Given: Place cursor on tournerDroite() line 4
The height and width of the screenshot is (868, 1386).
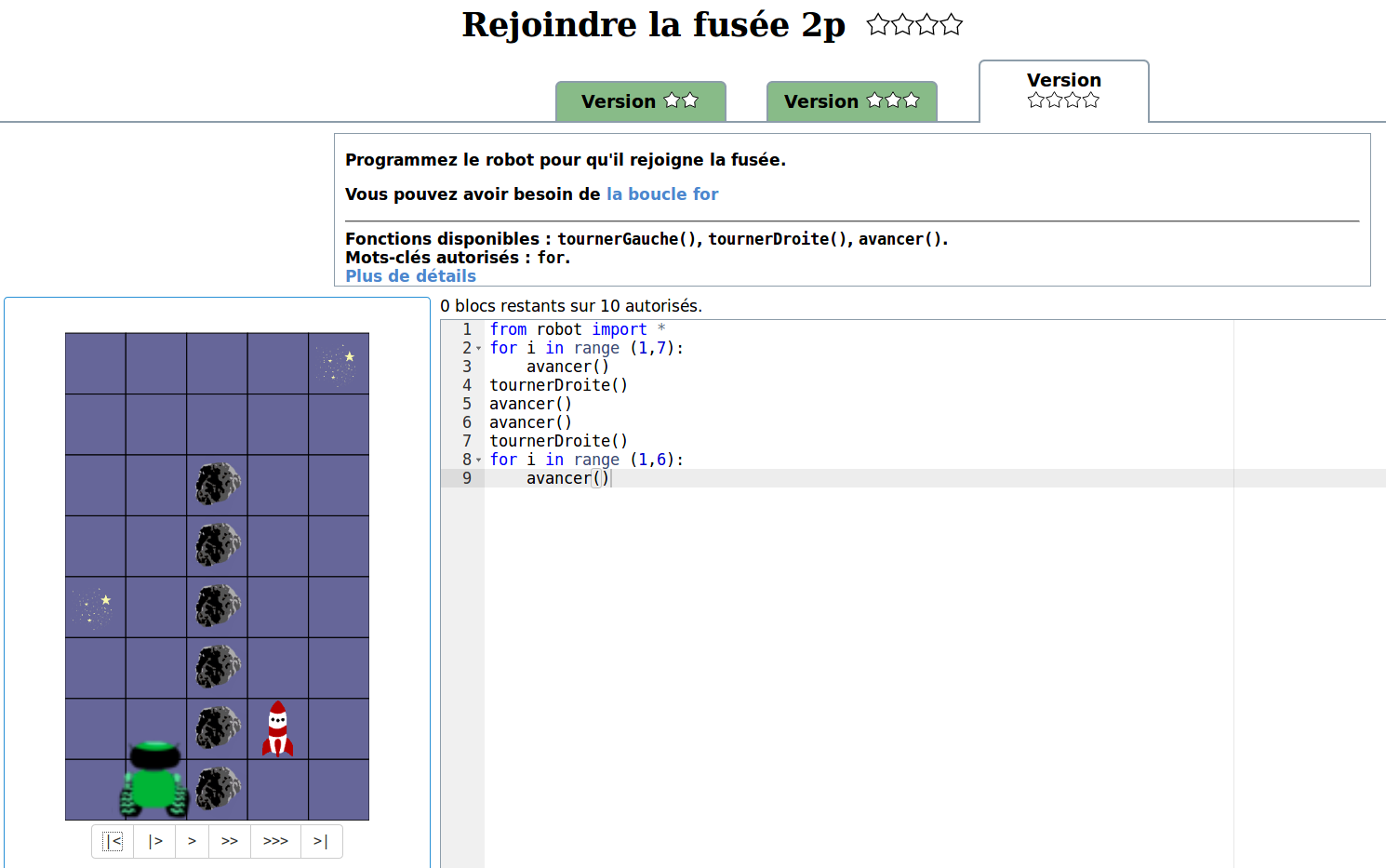Looking at the screenshot, I should pos(558,385).
